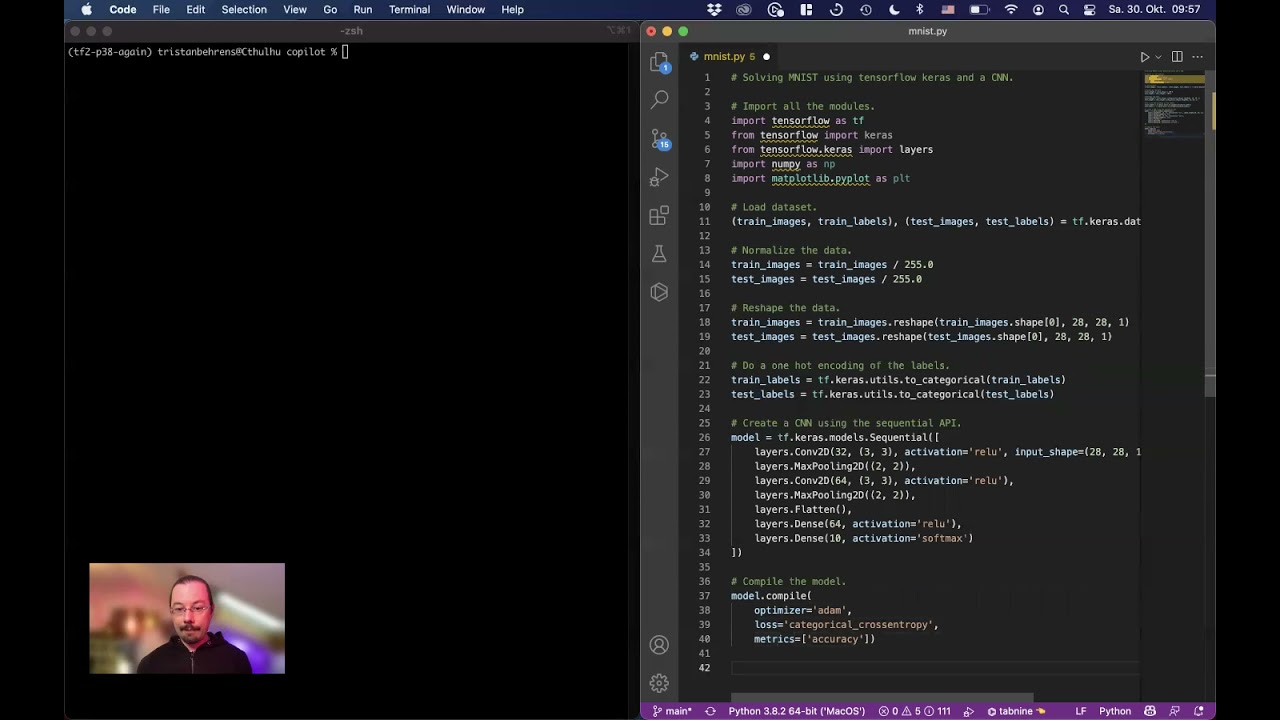
Task: Open the Terminal menu
Action: pos(409,9)
